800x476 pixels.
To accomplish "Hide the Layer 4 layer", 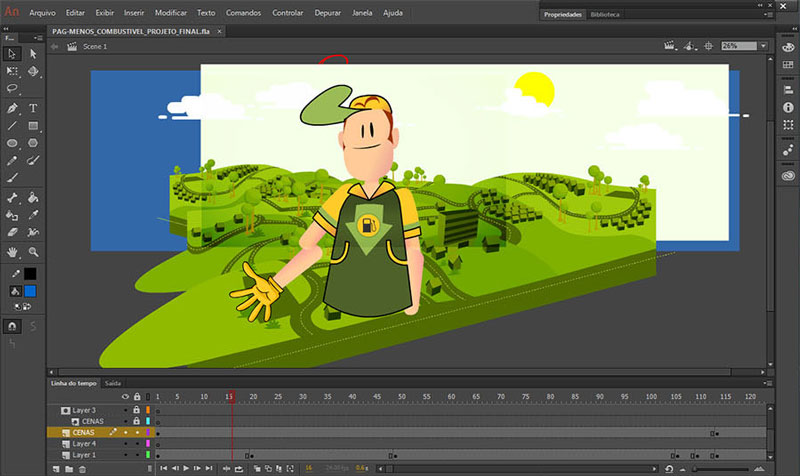I will pos(126,443).
